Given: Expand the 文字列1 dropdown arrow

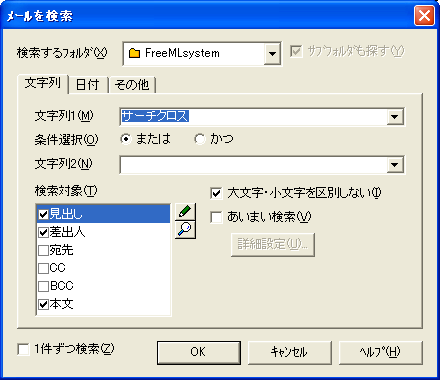Looking at the screenshot, I should (395, 117).
